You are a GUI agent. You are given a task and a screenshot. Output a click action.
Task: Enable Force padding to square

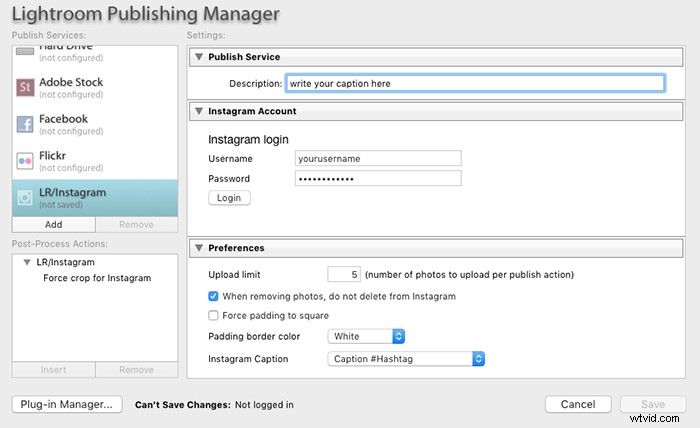tap(214, 316)
